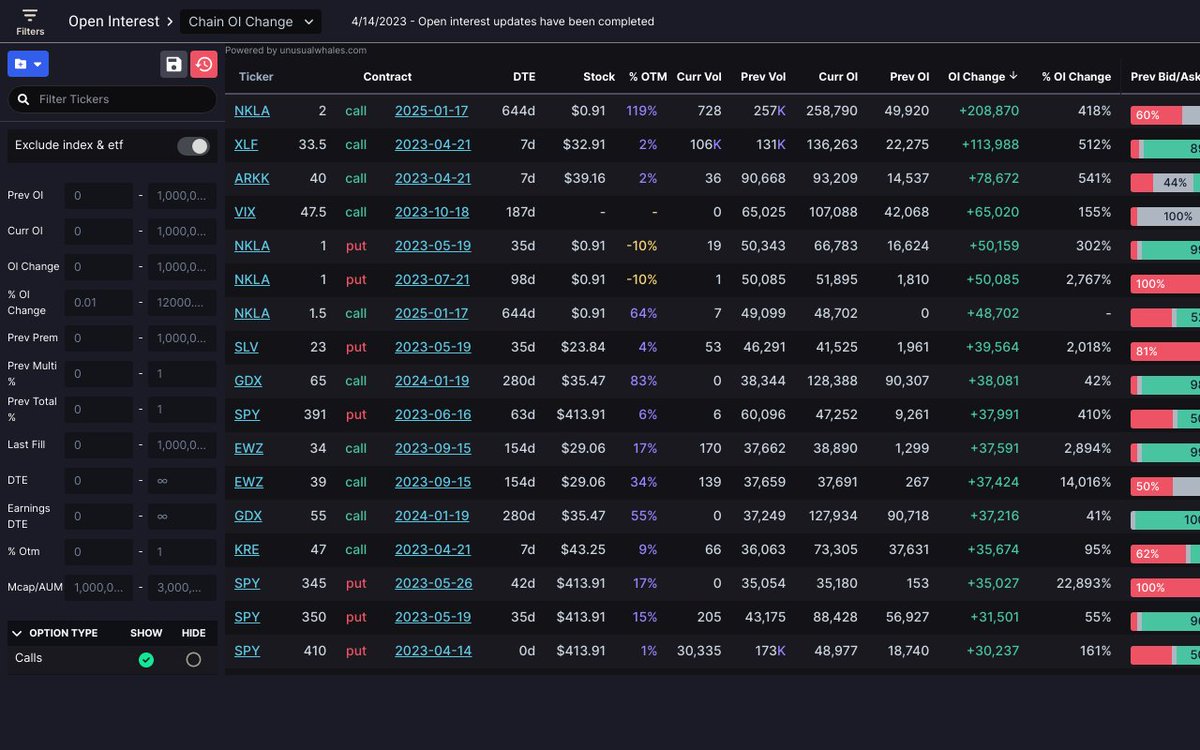Click the Prev Prem minimum field
The image size is (1200, 750).
pos(99,338)
